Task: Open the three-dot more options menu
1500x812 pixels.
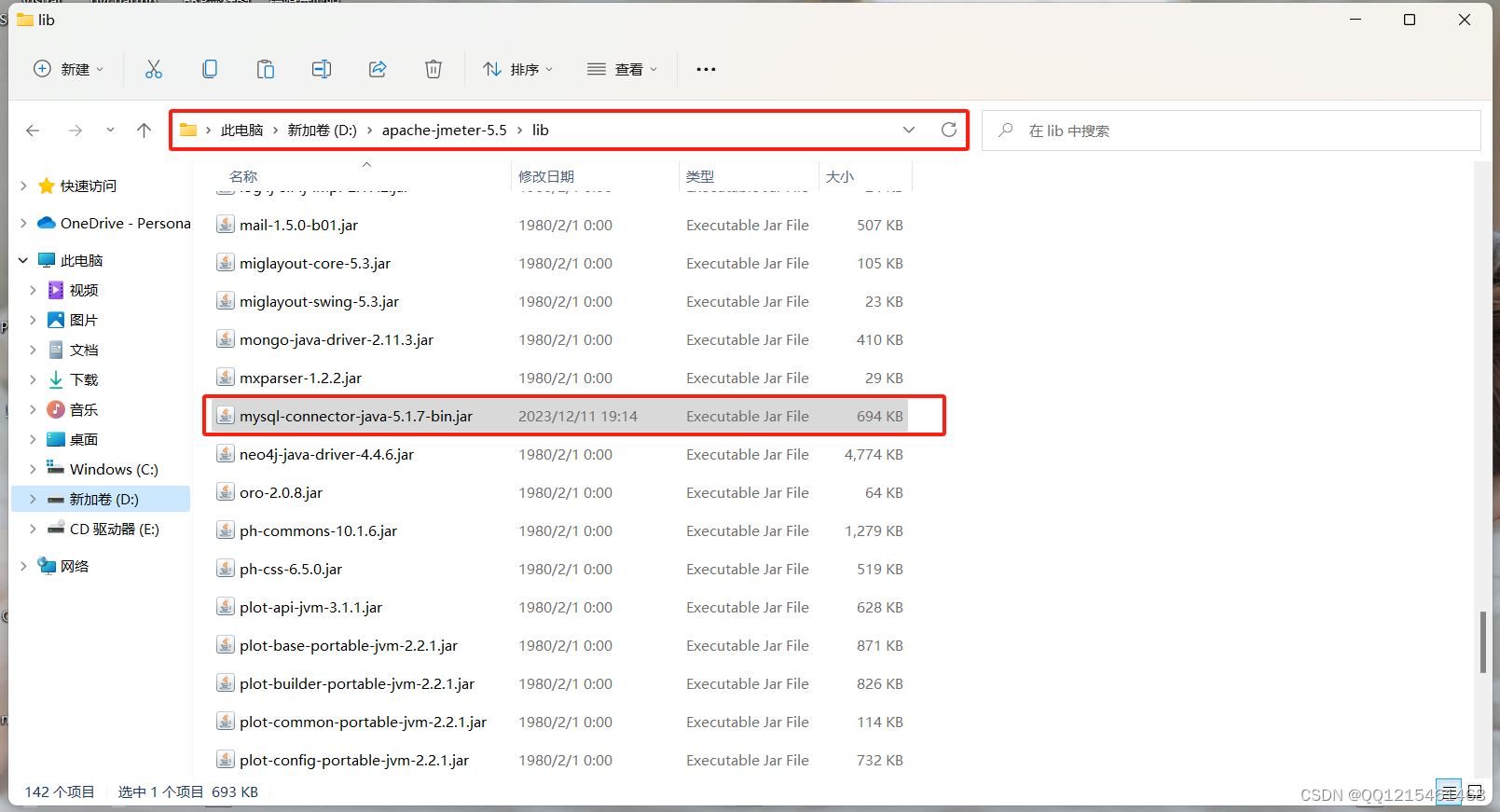Action: (x=706, y=69)
